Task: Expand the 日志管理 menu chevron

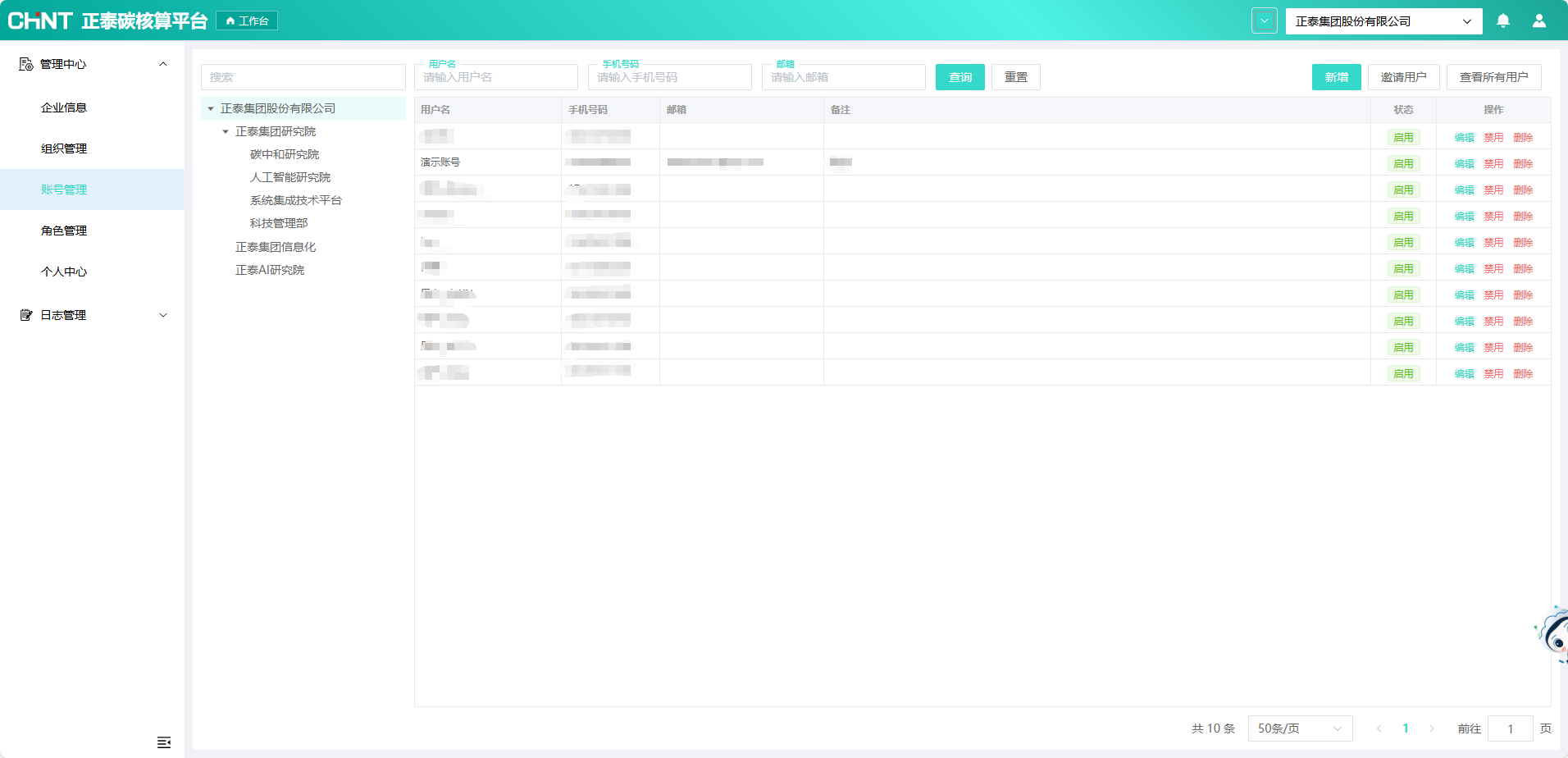Action: click(x=163, y=315)
